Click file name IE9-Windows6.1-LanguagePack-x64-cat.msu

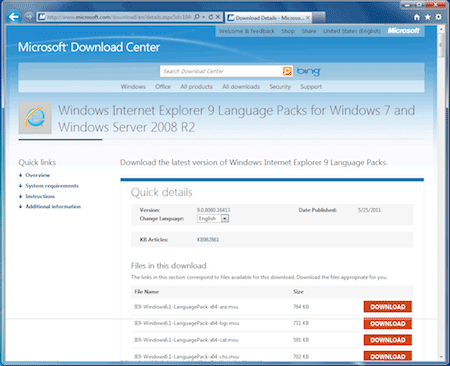click(x=186, y=340)
